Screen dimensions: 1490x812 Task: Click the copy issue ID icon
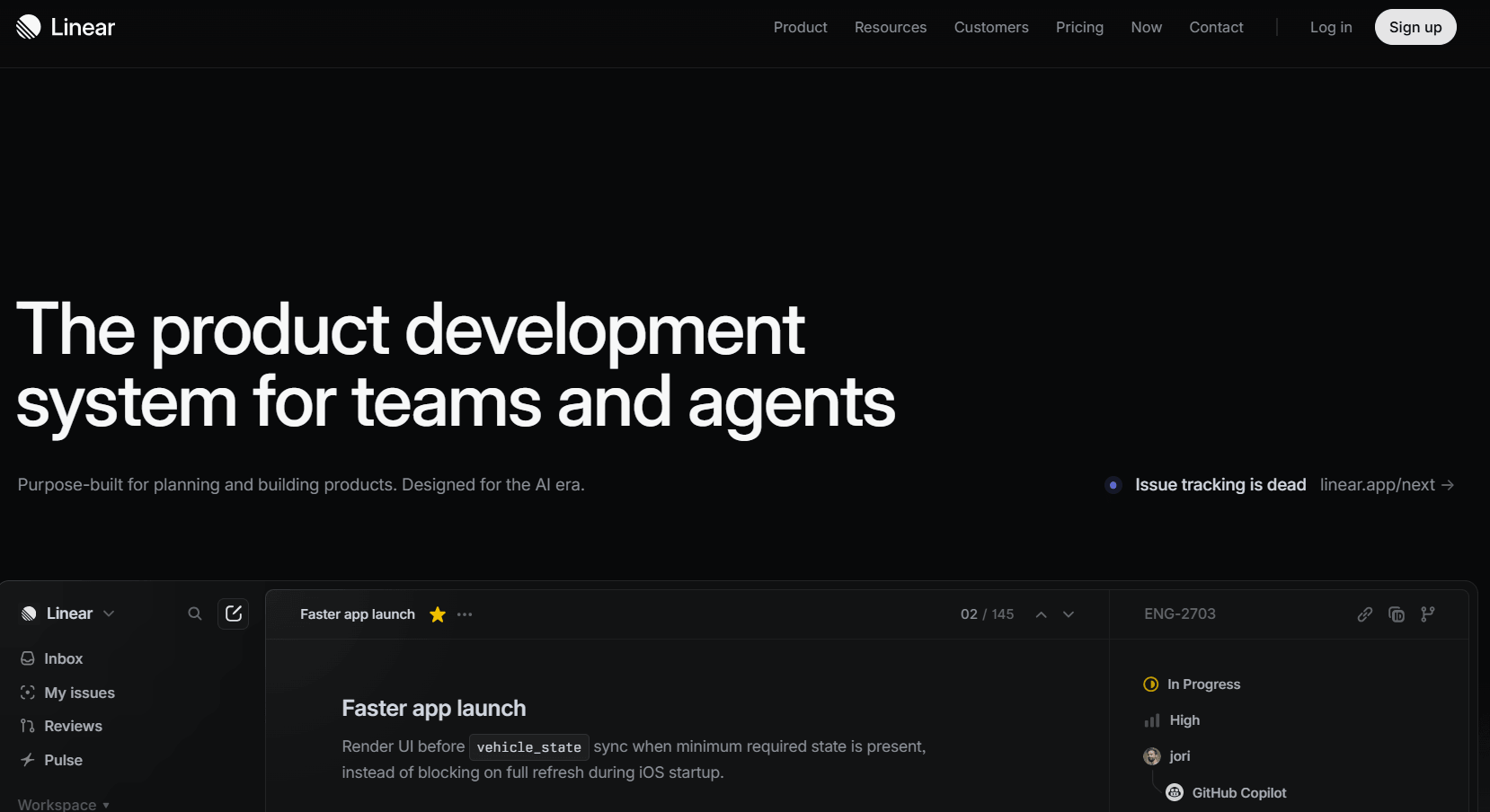[x=1397, y=614]
